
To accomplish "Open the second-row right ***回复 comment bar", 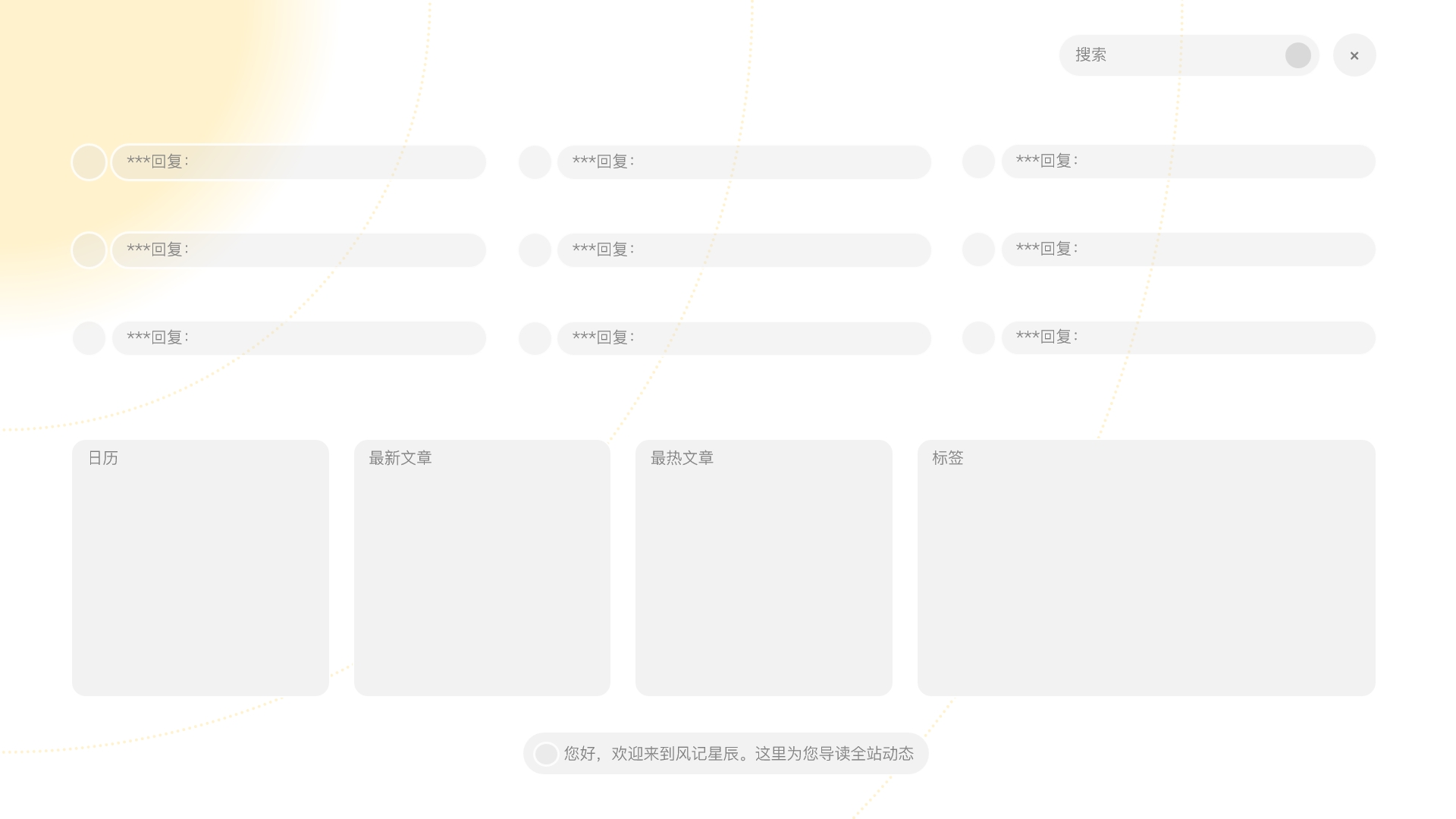I will point(1188,249).
